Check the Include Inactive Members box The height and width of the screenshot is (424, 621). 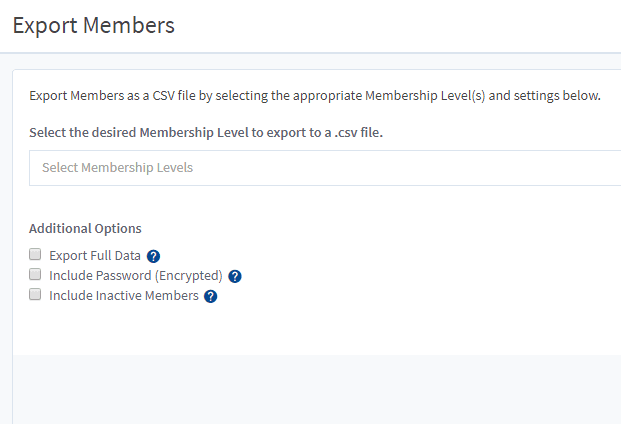click(x=35, y=294)
